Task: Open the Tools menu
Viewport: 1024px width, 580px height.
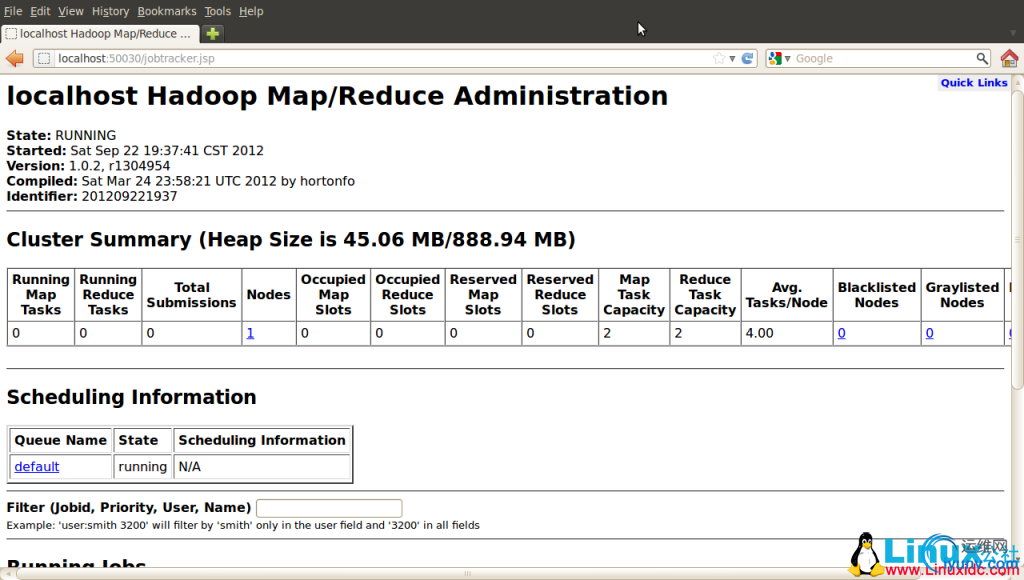Action: (217, 11)
